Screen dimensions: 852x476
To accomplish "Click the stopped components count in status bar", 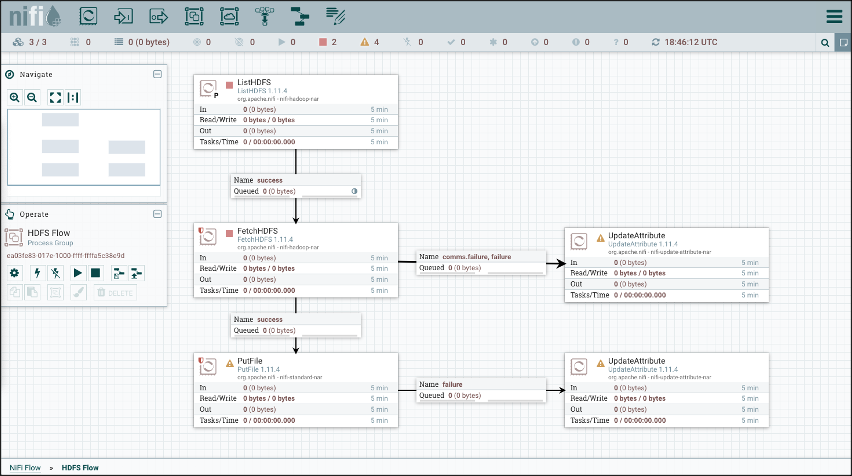I will click(x=328, y=42).
